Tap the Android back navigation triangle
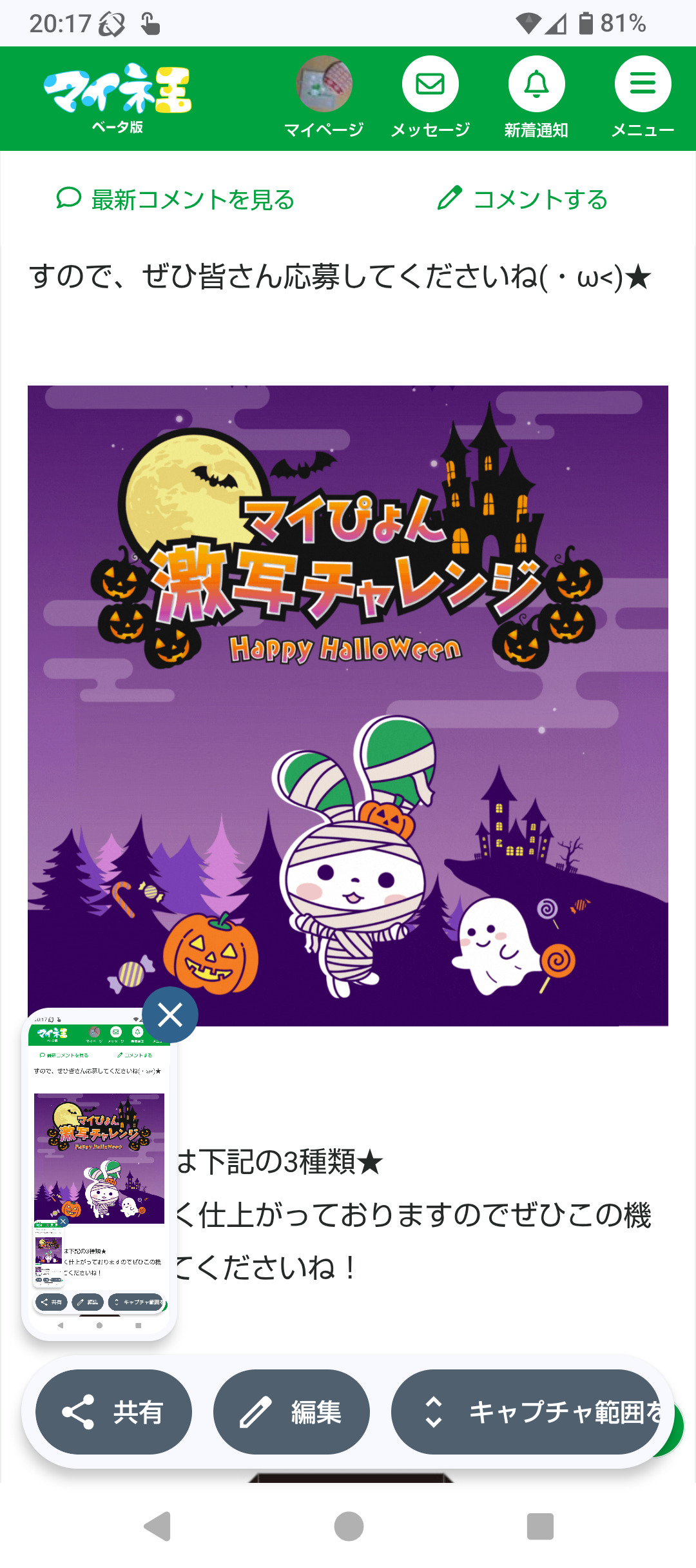This screenshot has height=1568, width=696. [157, 1526]
